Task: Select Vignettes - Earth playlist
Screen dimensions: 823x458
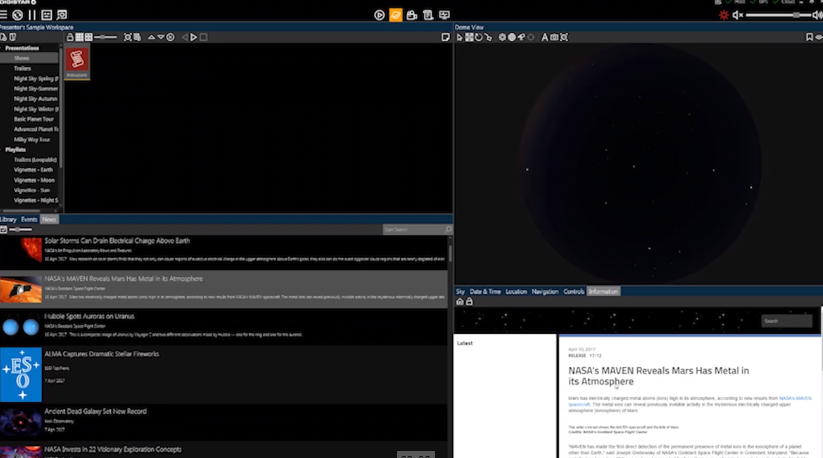Action: (34, 170)
